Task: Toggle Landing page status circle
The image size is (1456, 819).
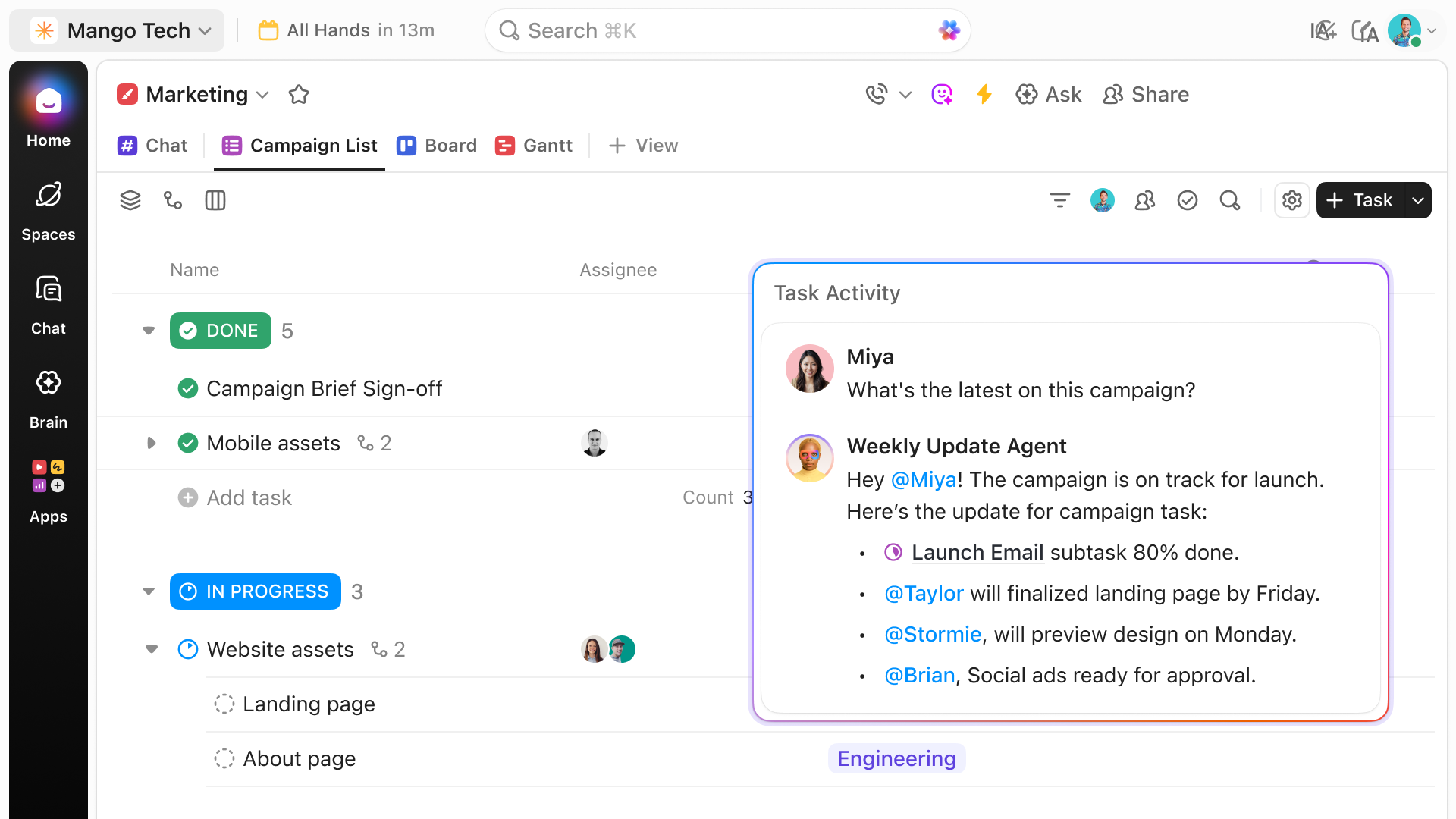Action: click(224, 704)
